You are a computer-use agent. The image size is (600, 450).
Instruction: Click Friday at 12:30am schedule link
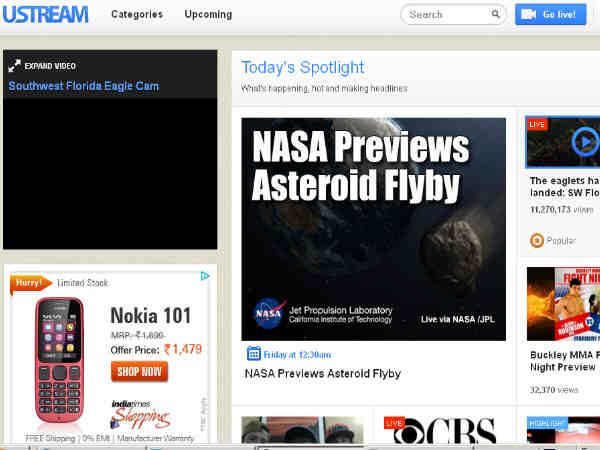297,355
